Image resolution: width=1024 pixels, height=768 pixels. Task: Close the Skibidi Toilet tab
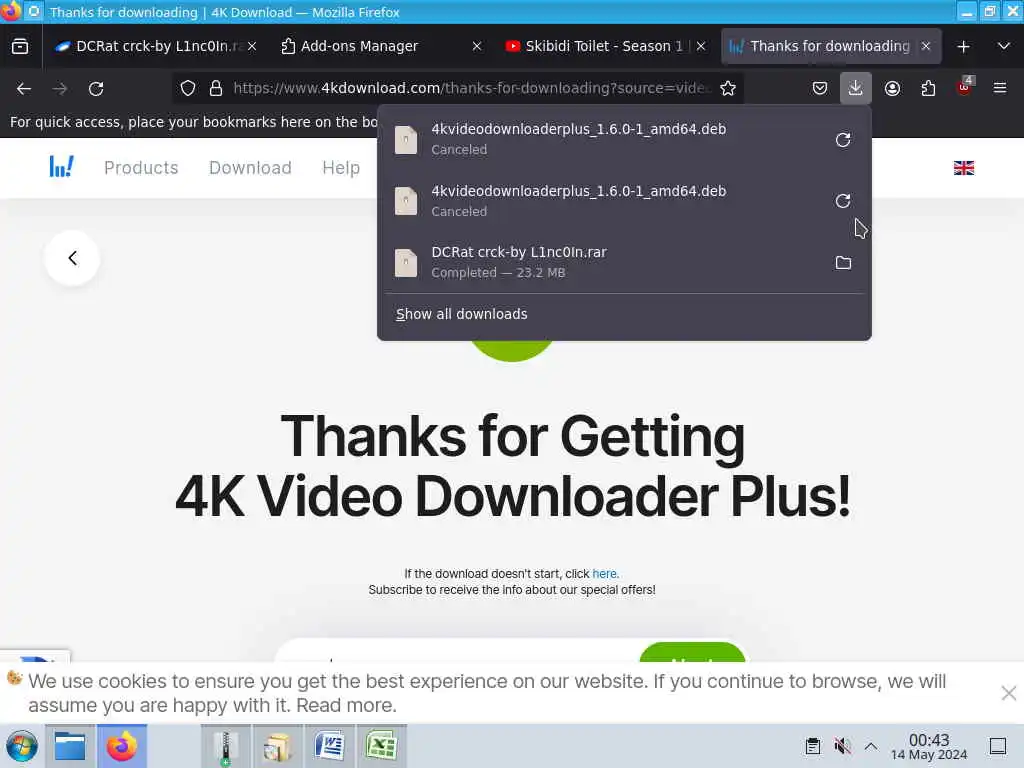701,46
